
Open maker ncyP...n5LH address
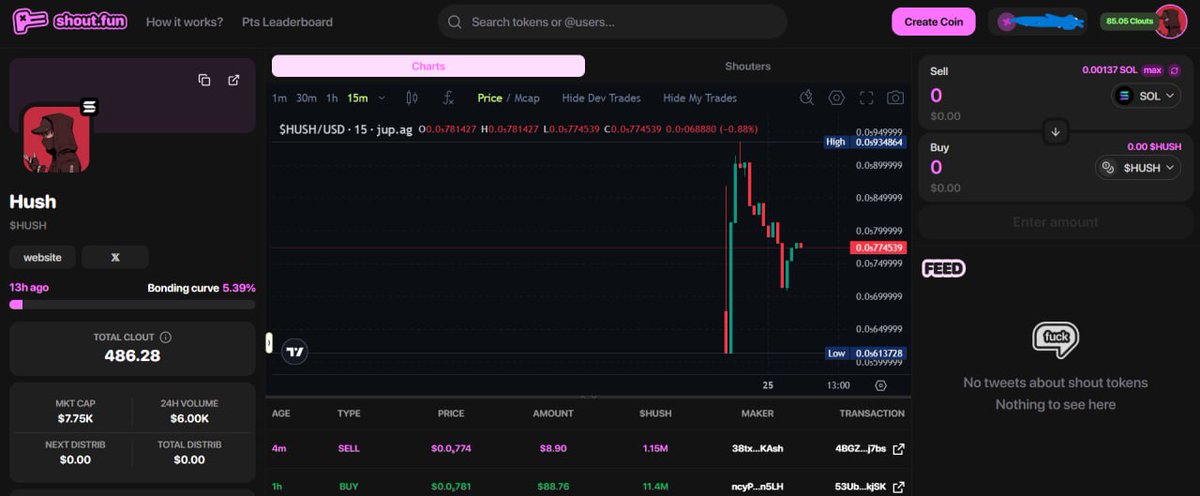(757, 487)
